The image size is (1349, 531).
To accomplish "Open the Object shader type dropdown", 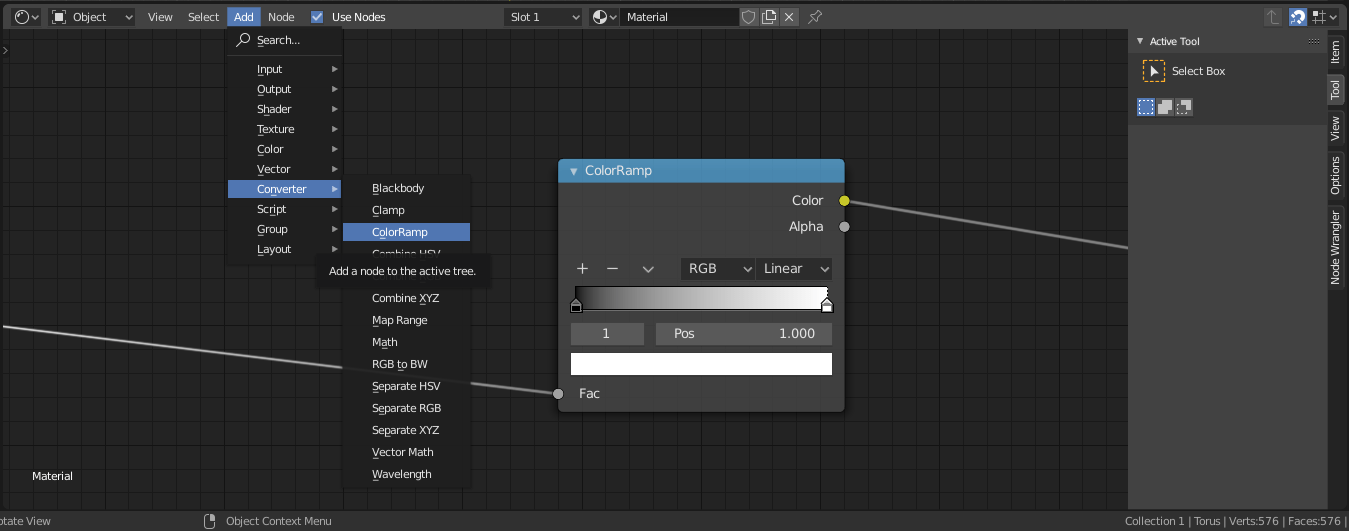I will tap(93, 17).
